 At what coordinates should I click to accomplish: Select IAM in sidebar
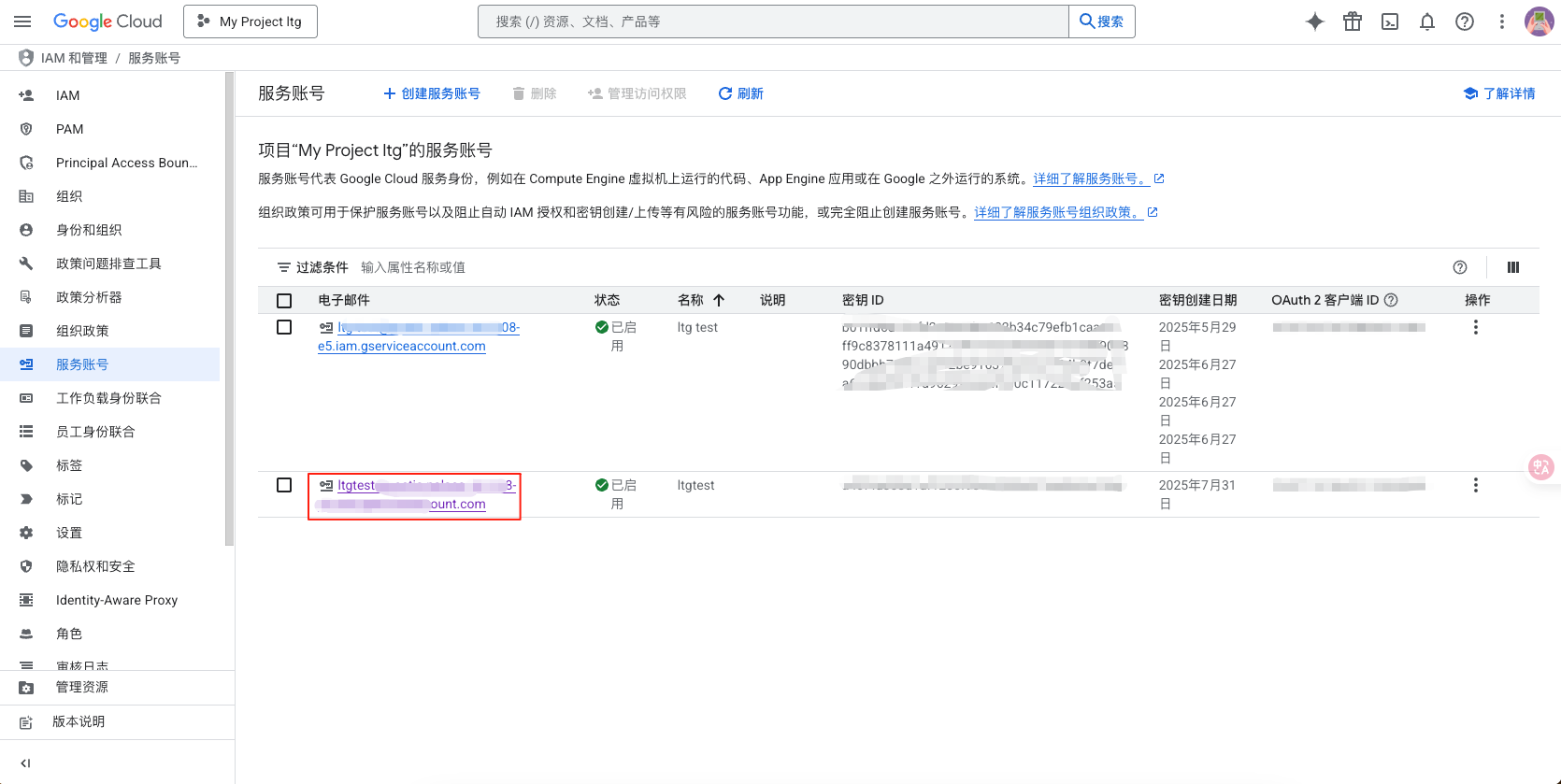[110, 95]
